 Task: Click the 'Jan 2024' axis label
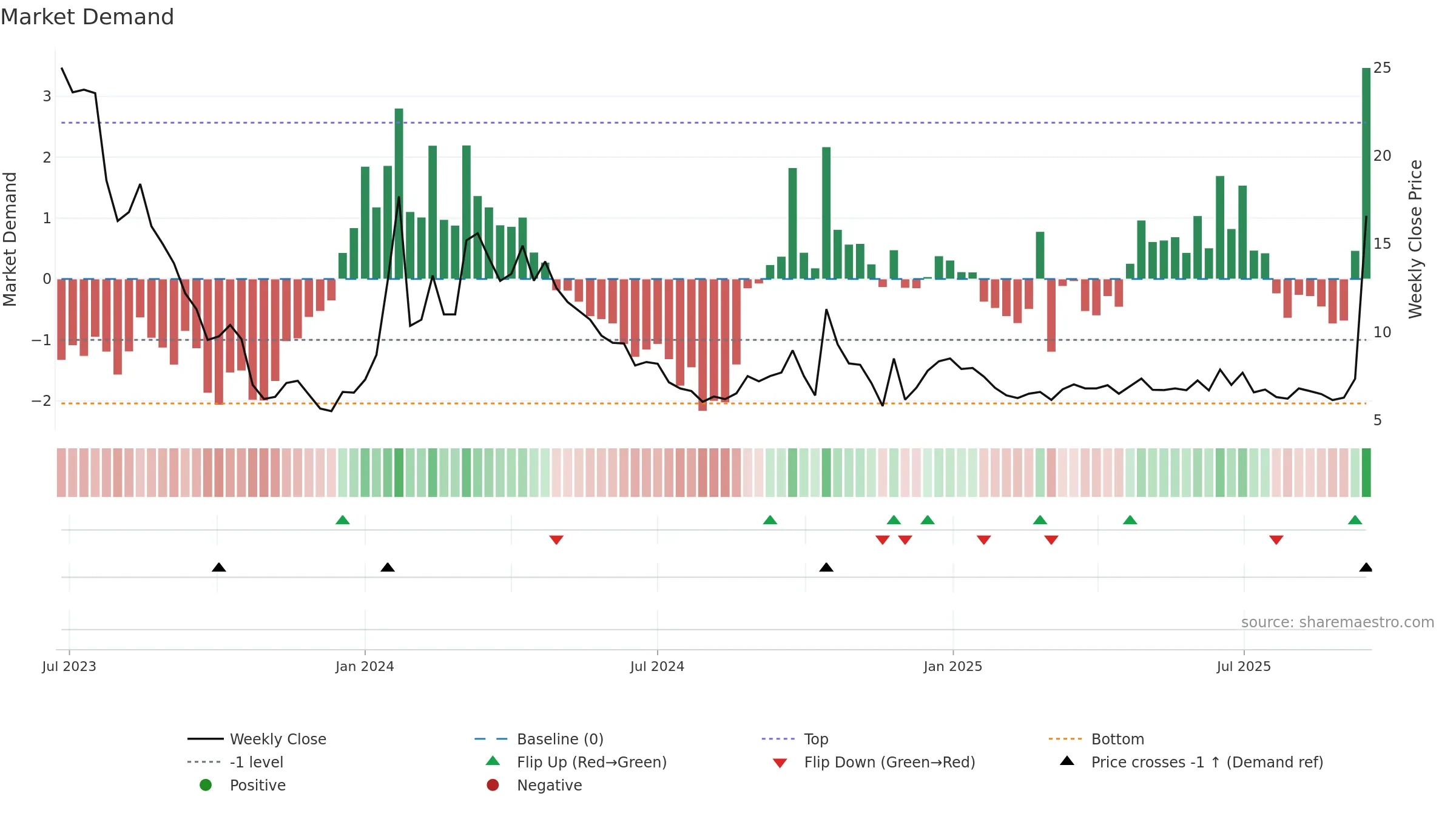point(365,667)
